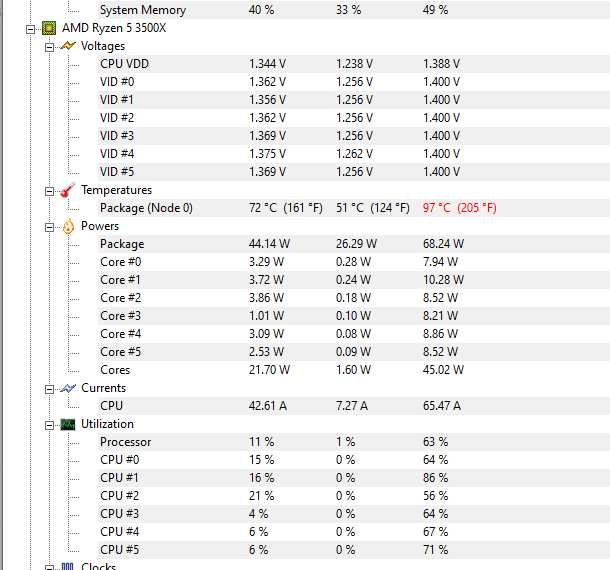Click the red 97 °C max temperature value
The image size is (610, 570).
pyautogui.click(x=437, y=208)
